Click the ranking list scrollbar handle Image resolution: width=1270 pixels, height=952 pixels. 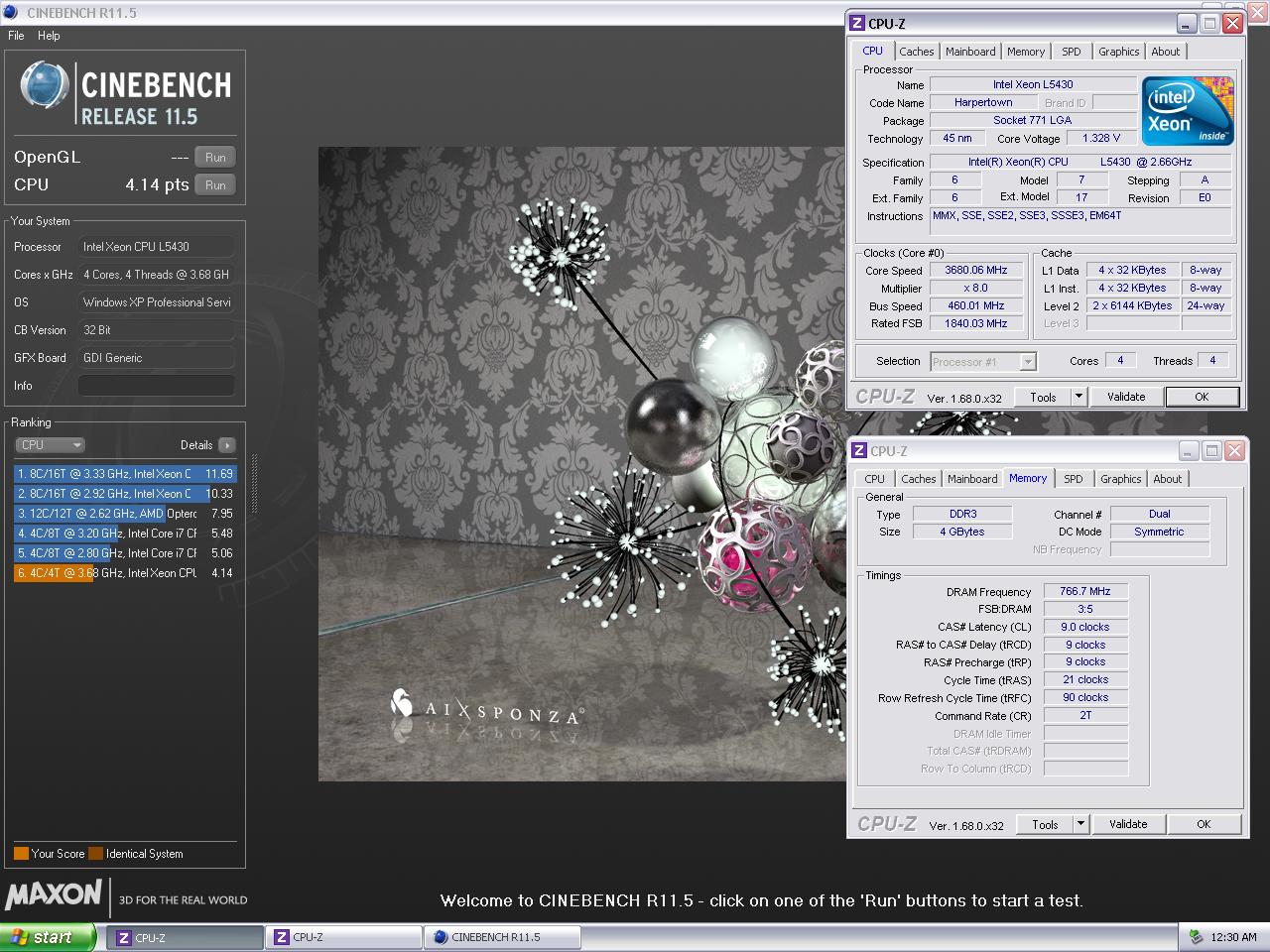[255, 484]
